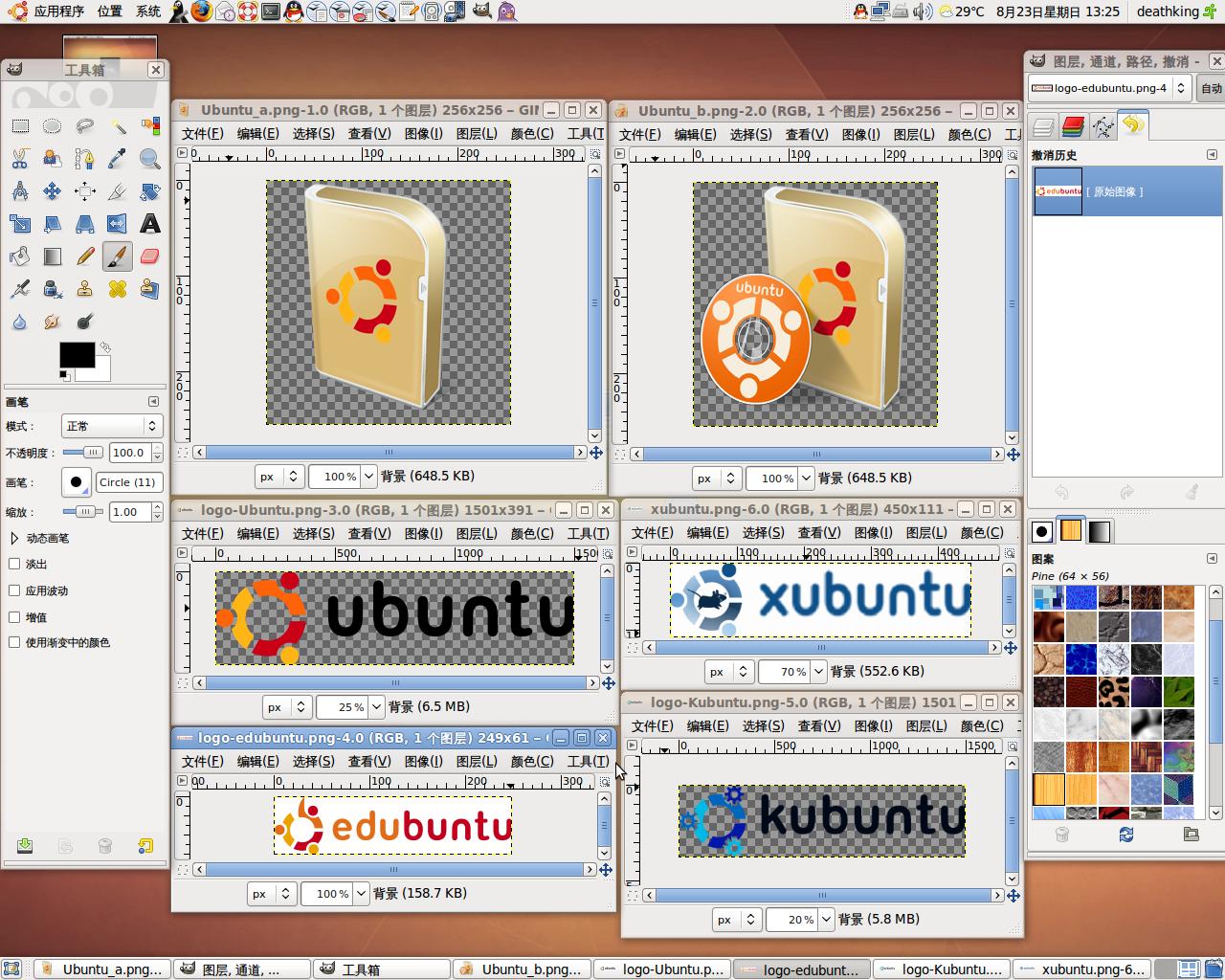The width and height of the screenshot is (1225, 980).
Task: Choose the Smudge tool
Action: click(x=53, y=322)
